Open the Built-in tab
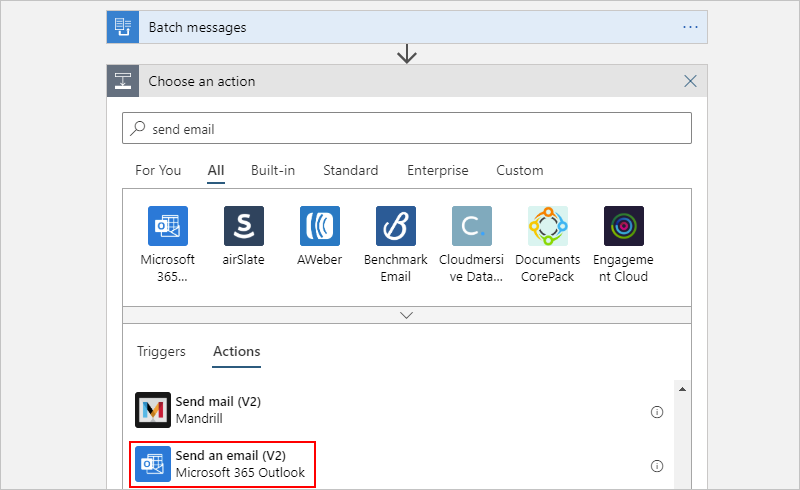The width and height of the screenshot is (800, 490). coord(273,170)
